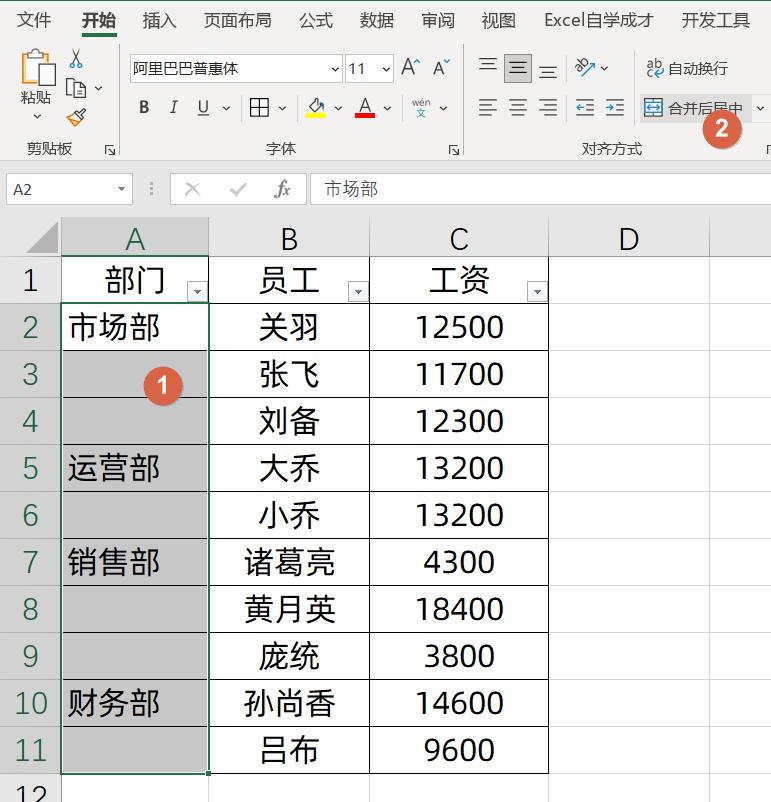This screenshot has height=802, width=771.
Task: Click the Paste clipboard icon
Action: coord(37,67)
